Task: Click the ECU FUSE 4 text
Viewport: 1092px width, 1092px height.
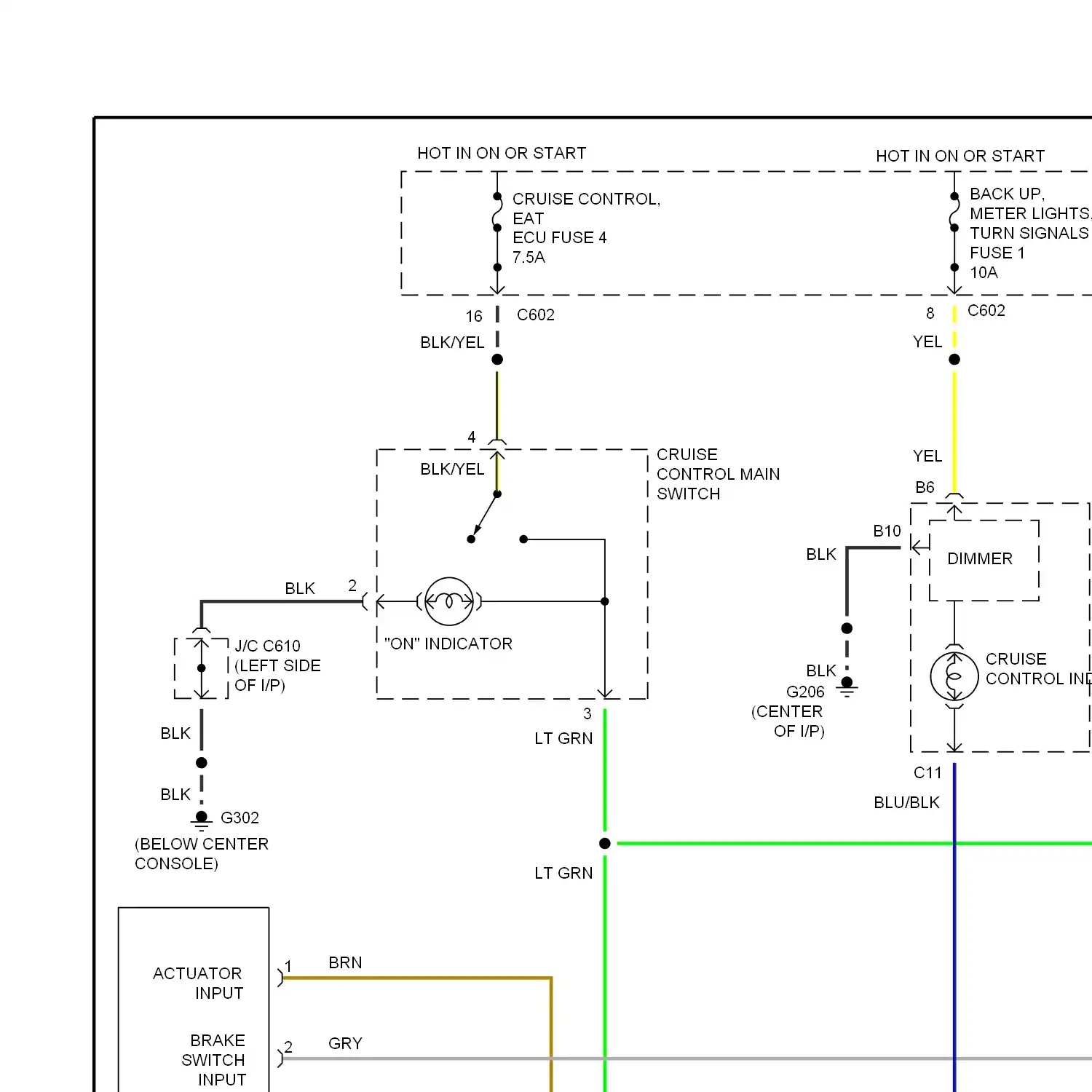Action: [559, 237]
